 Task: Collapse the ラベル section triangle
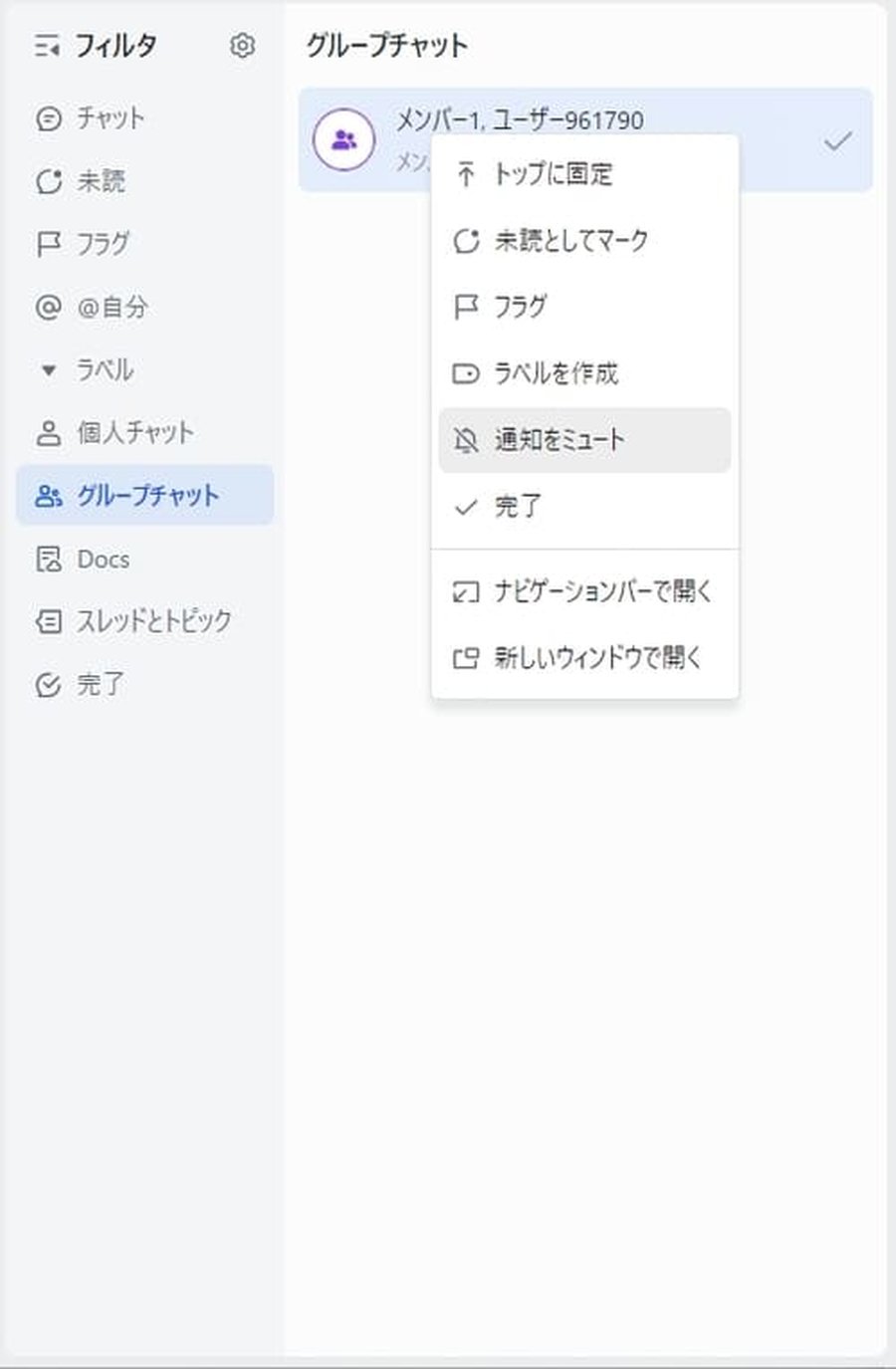[46, 369]
